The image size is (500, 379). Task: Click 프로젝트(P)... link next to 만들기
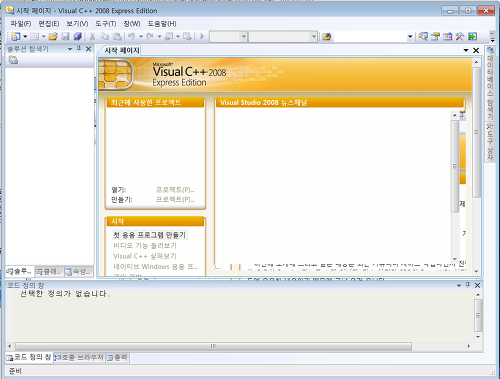tap(175, 199)
